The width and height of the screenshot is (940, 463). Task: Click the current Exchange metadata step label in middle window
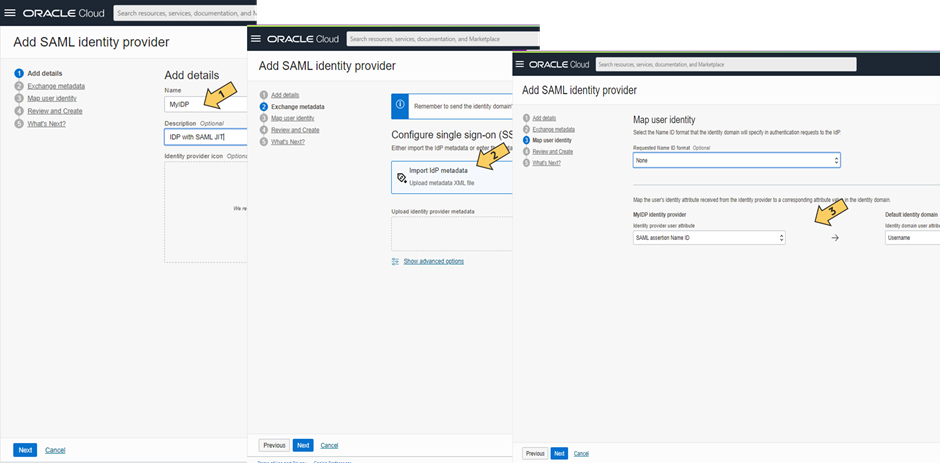point(298,107)
